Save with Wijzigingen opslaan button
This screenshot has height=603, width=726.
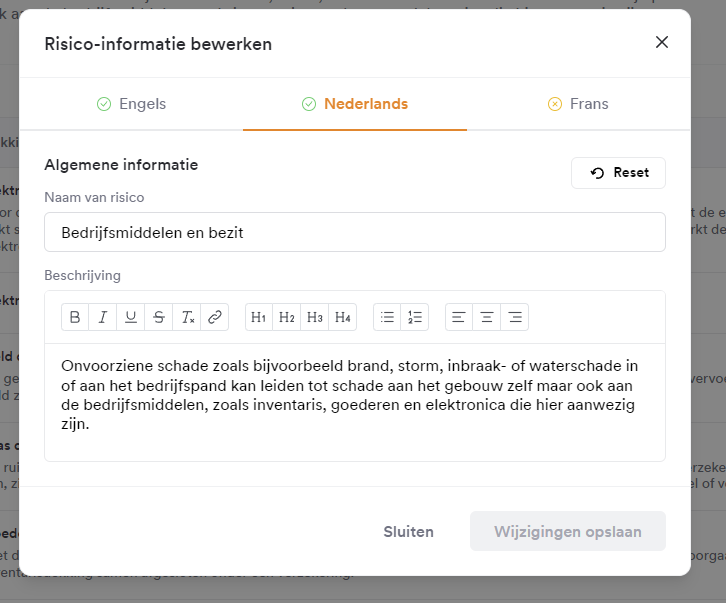568,531
